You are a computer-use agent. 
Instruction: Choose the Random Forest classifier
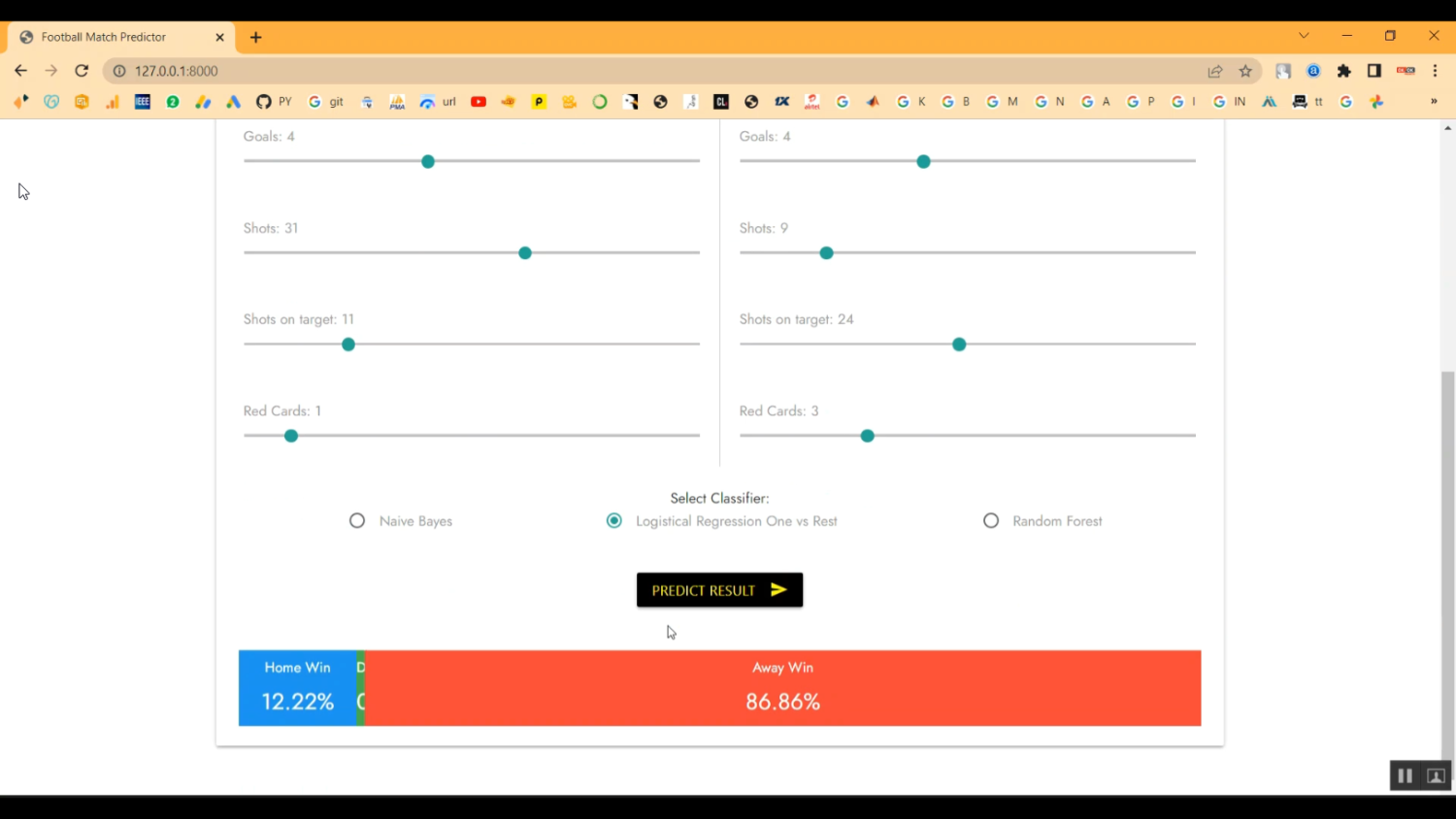tap(991, 521)
